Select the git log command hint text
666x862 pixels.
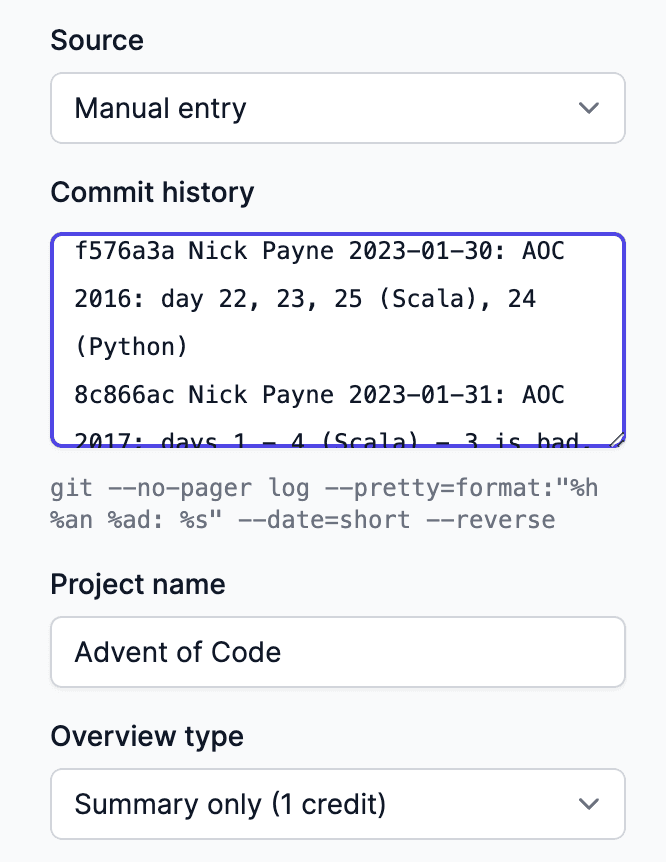point(300,503)
